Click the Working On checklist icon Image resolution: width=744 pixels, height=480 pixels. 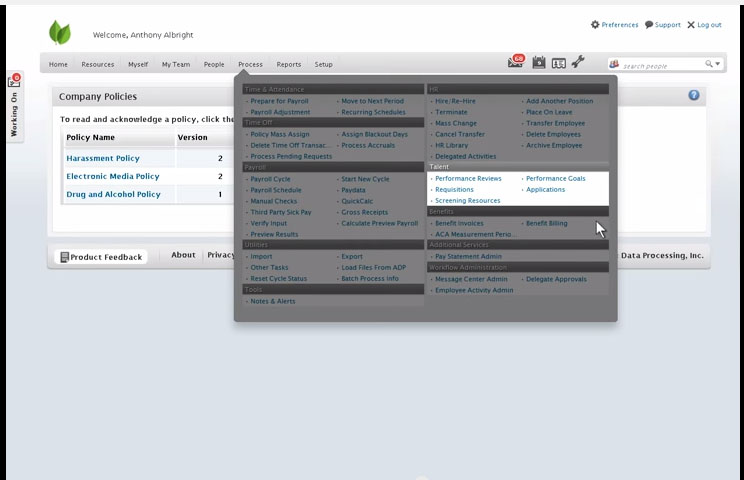pyautogui.click(x=14, y=81)
